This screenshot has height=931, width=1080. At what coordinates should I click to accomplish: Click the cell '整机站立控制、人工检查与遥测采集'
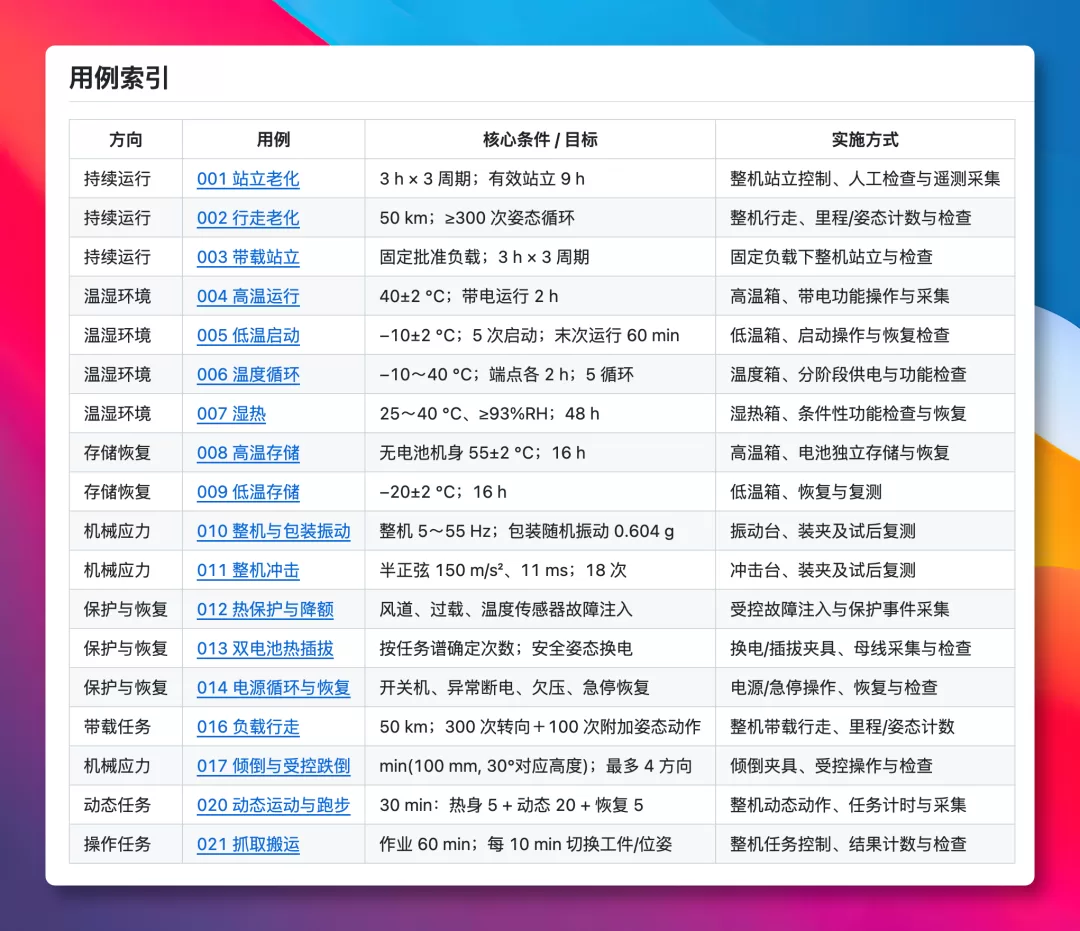tap(865, 179)
